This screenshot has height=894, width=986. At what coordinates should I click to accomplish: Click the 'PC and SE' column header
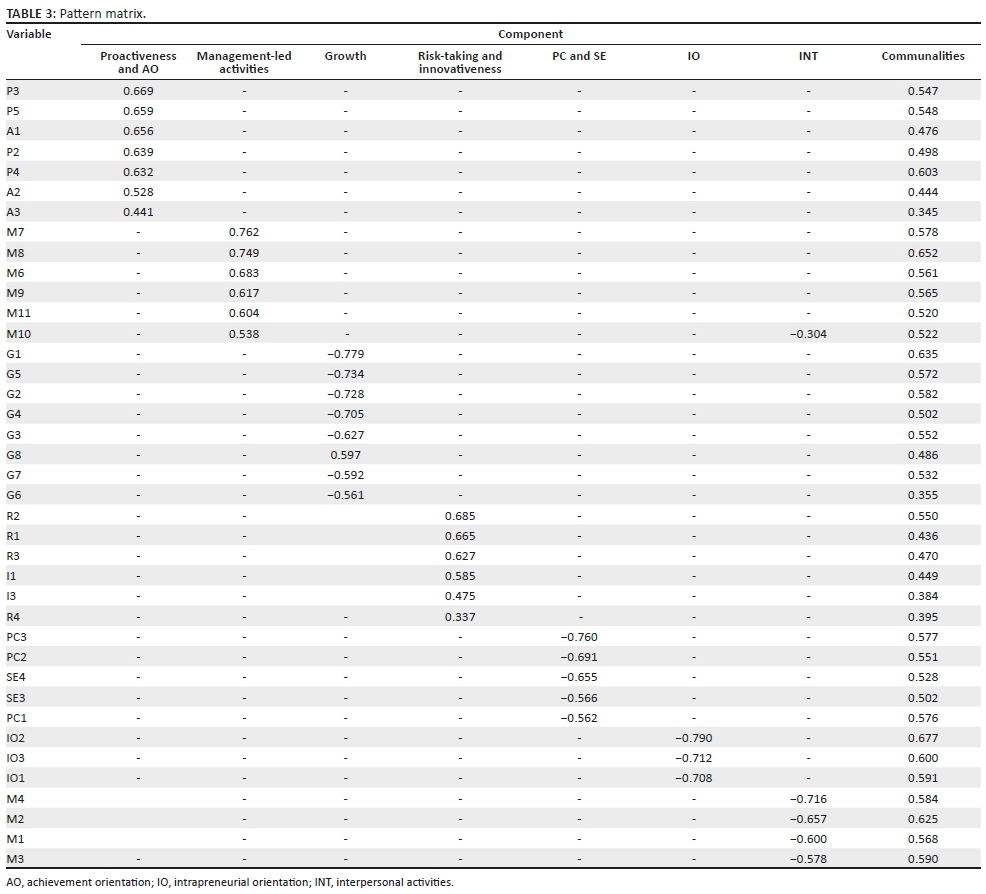pyautogui.click(x=579, y=57)
